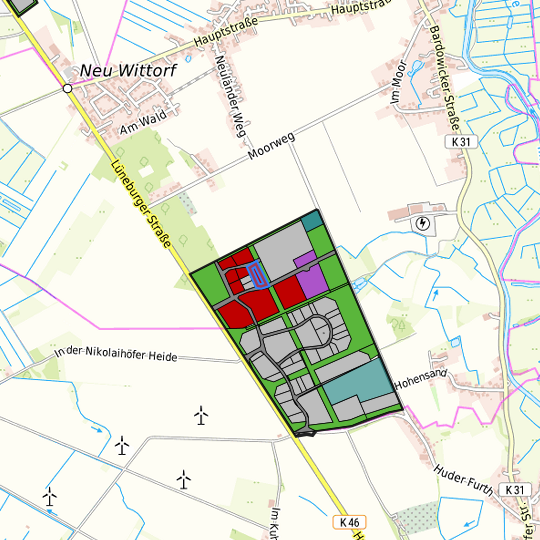Screen dimensions: 540x540
Task: Click the Hohensand street label
Action: tap(421, 379)
